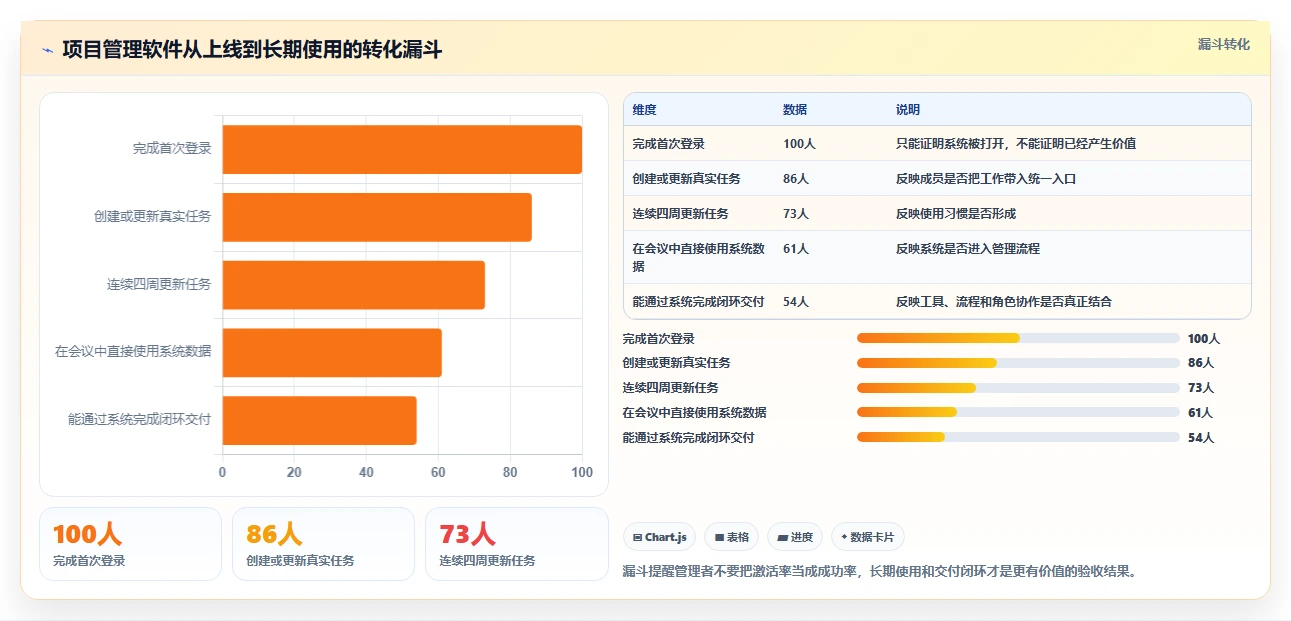Click the 完成首次登录 chart axis label
The image size is (1291, 621).
tap(172, 149)
